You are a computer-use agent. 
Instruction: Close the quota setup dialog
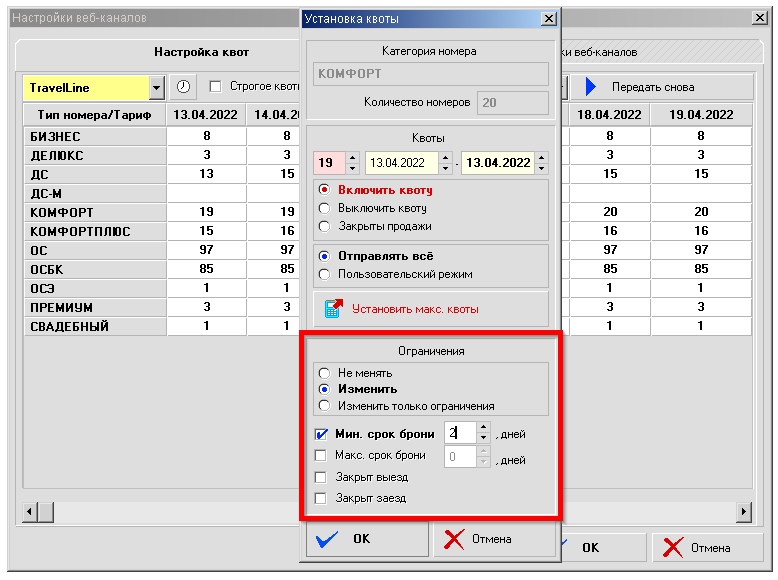548,18
